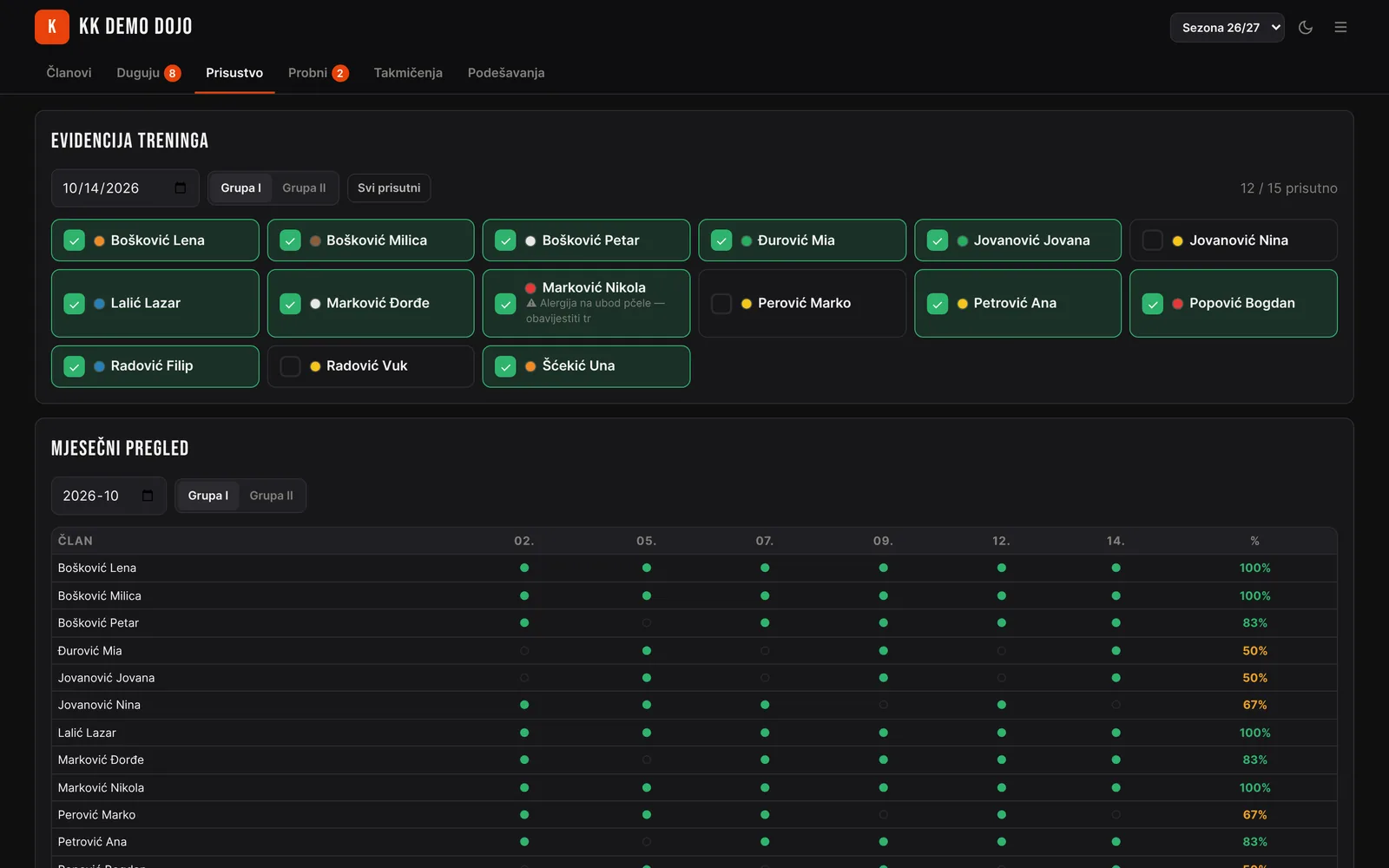Go to the Takmičenja tab
The height and width of the screenshot is (868, 1389).
(408, 73)
